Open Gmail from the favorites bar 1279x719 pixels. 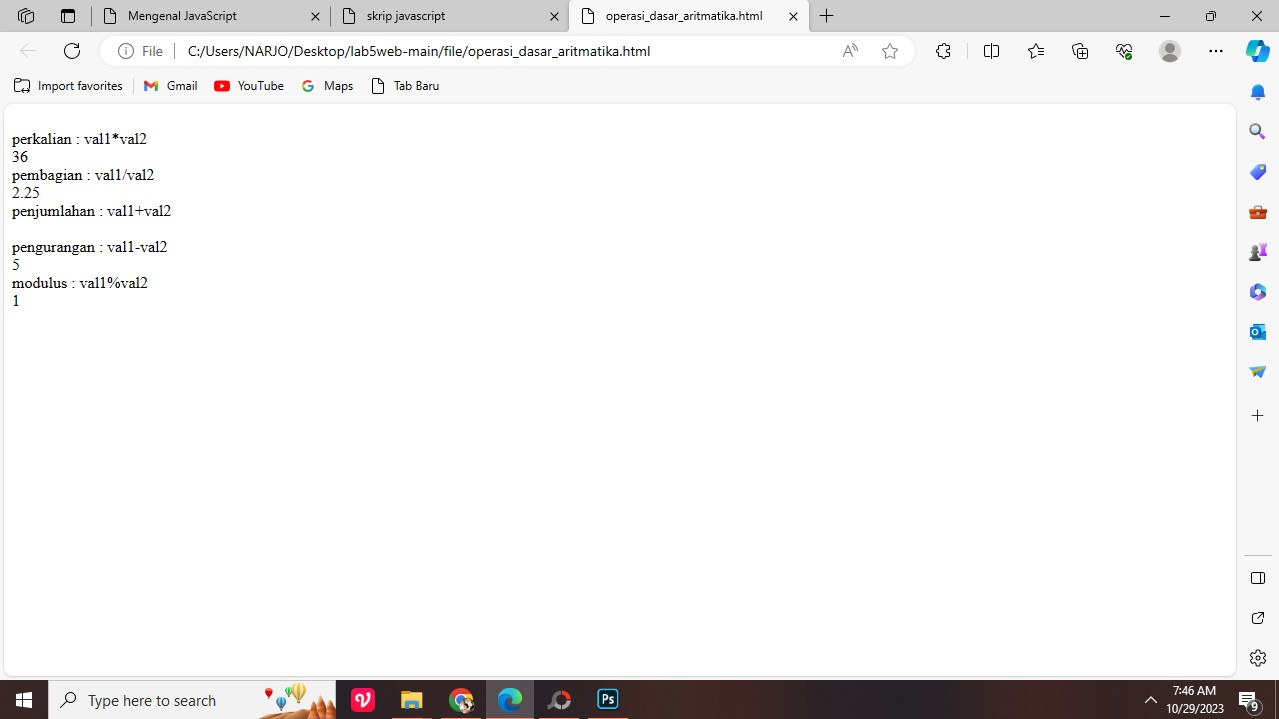click(170, 86)
